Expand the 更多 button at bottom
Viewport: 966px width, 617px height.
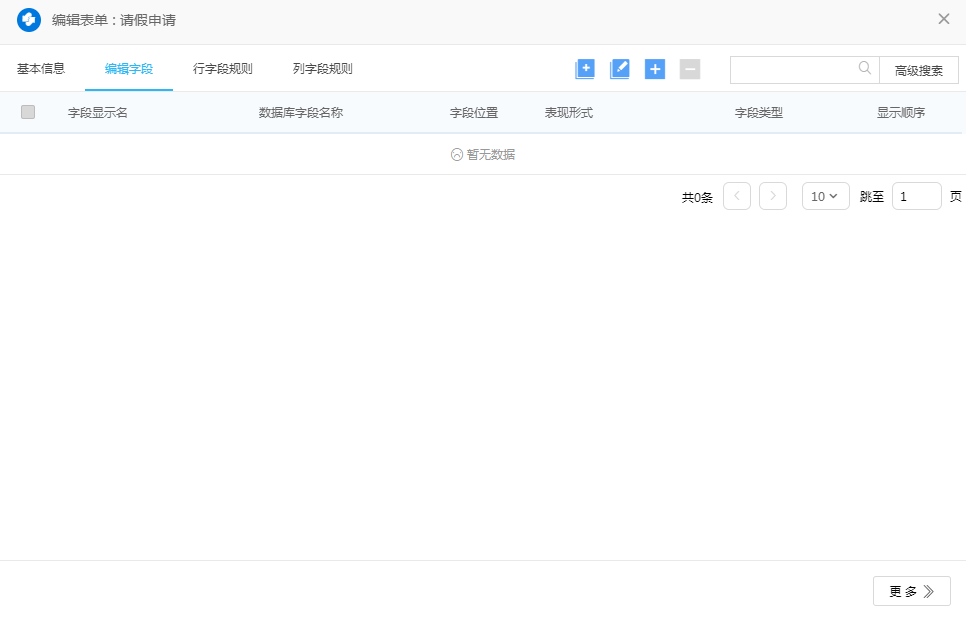pos(911,591)
